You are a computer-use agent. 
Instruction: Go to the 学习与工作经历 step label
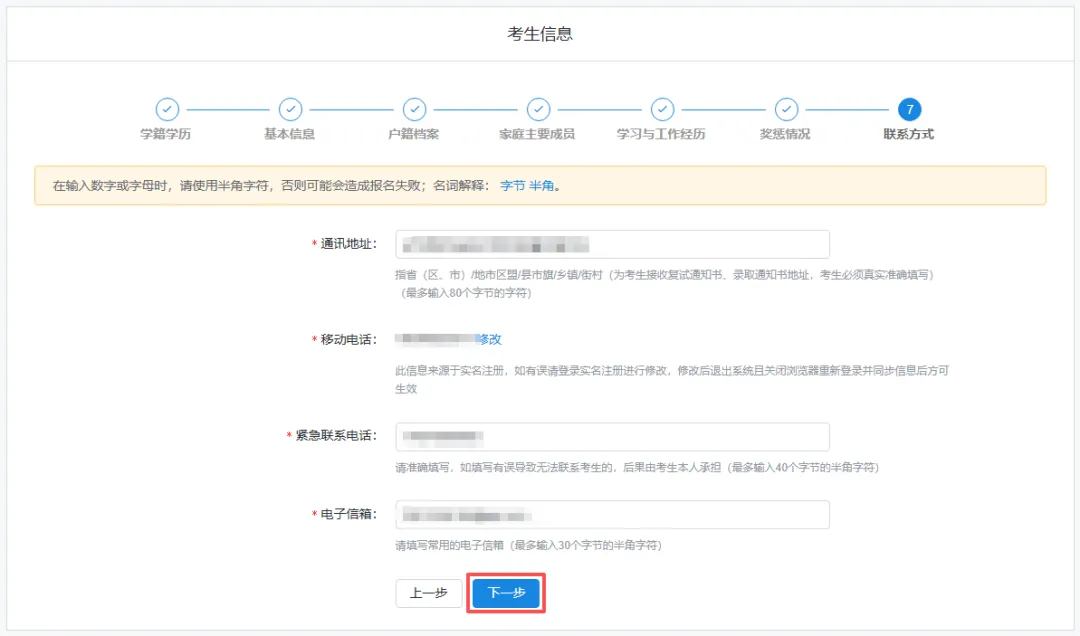point(661,134)
